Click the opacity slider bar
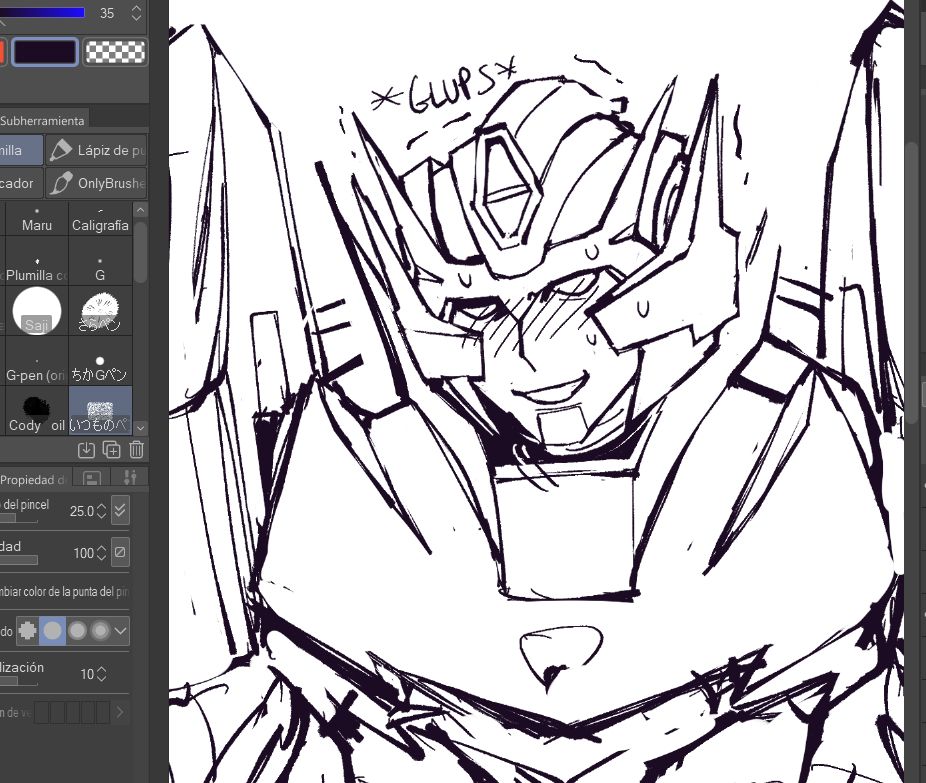Screen dimensions: 926x783 [19, 560]
